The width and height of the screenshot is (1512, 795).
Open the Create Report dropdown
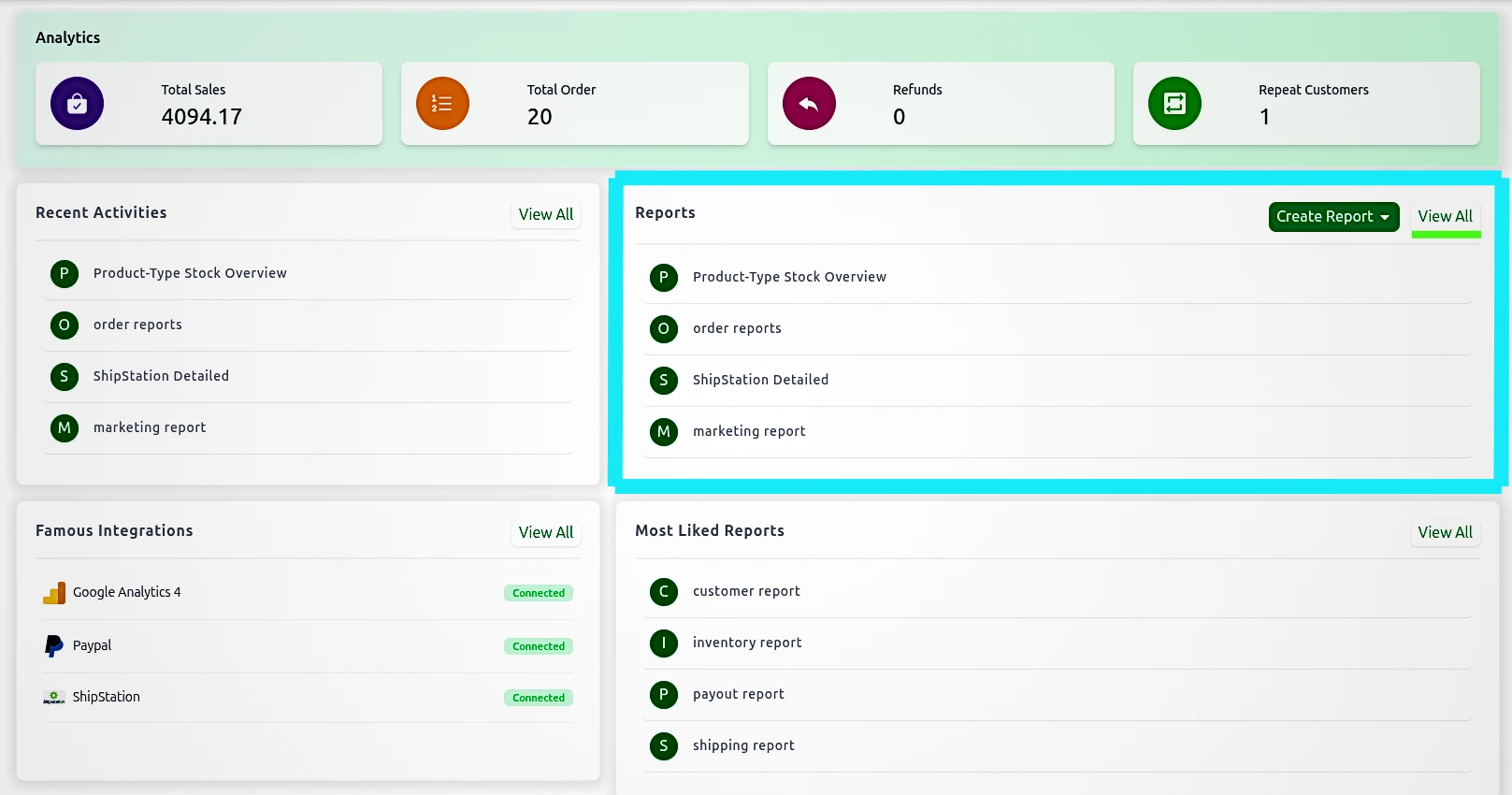[x=1332, y=216]
